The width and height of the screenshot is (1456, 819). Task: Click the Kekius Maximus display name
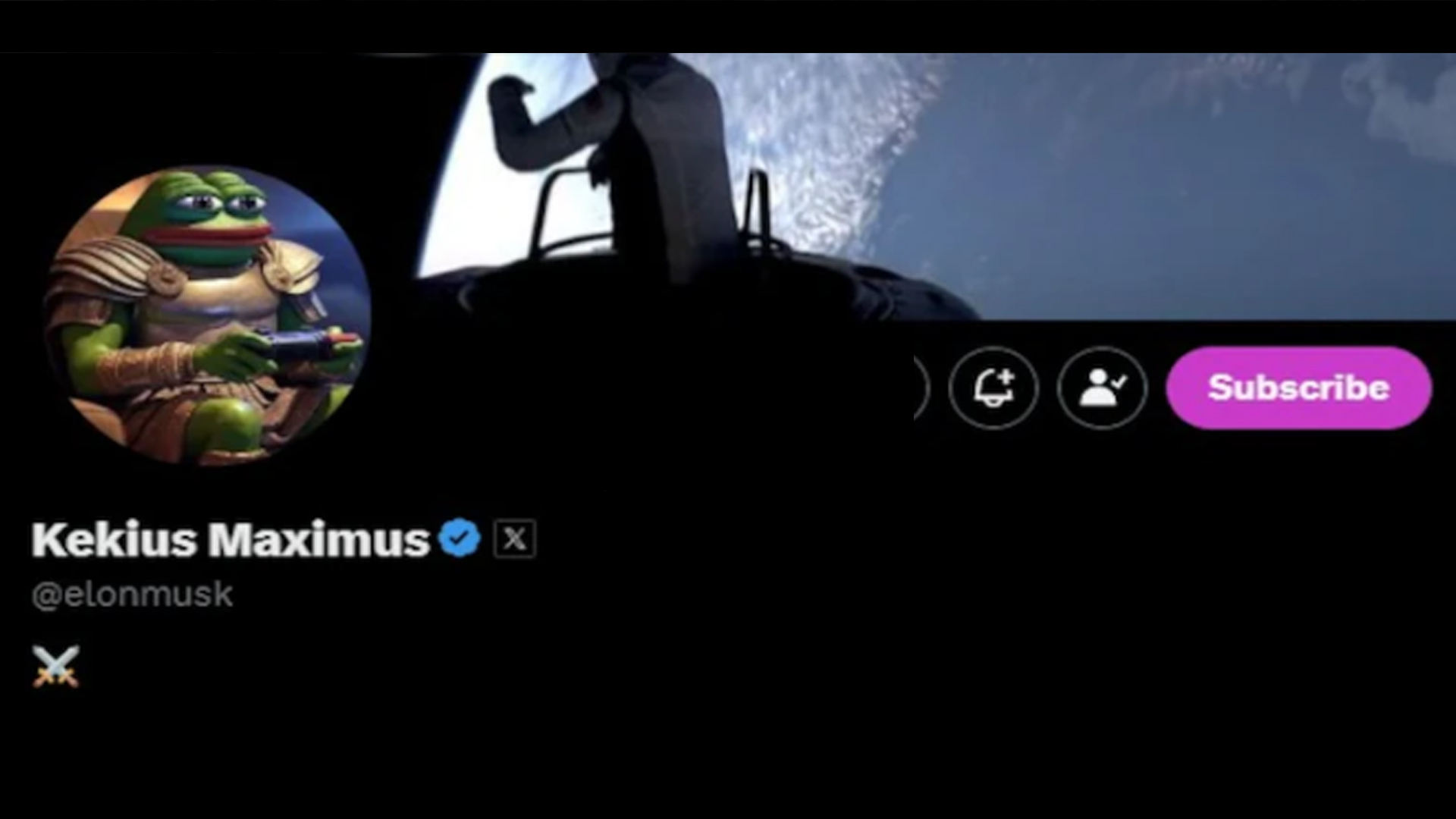tap(231, 540)
